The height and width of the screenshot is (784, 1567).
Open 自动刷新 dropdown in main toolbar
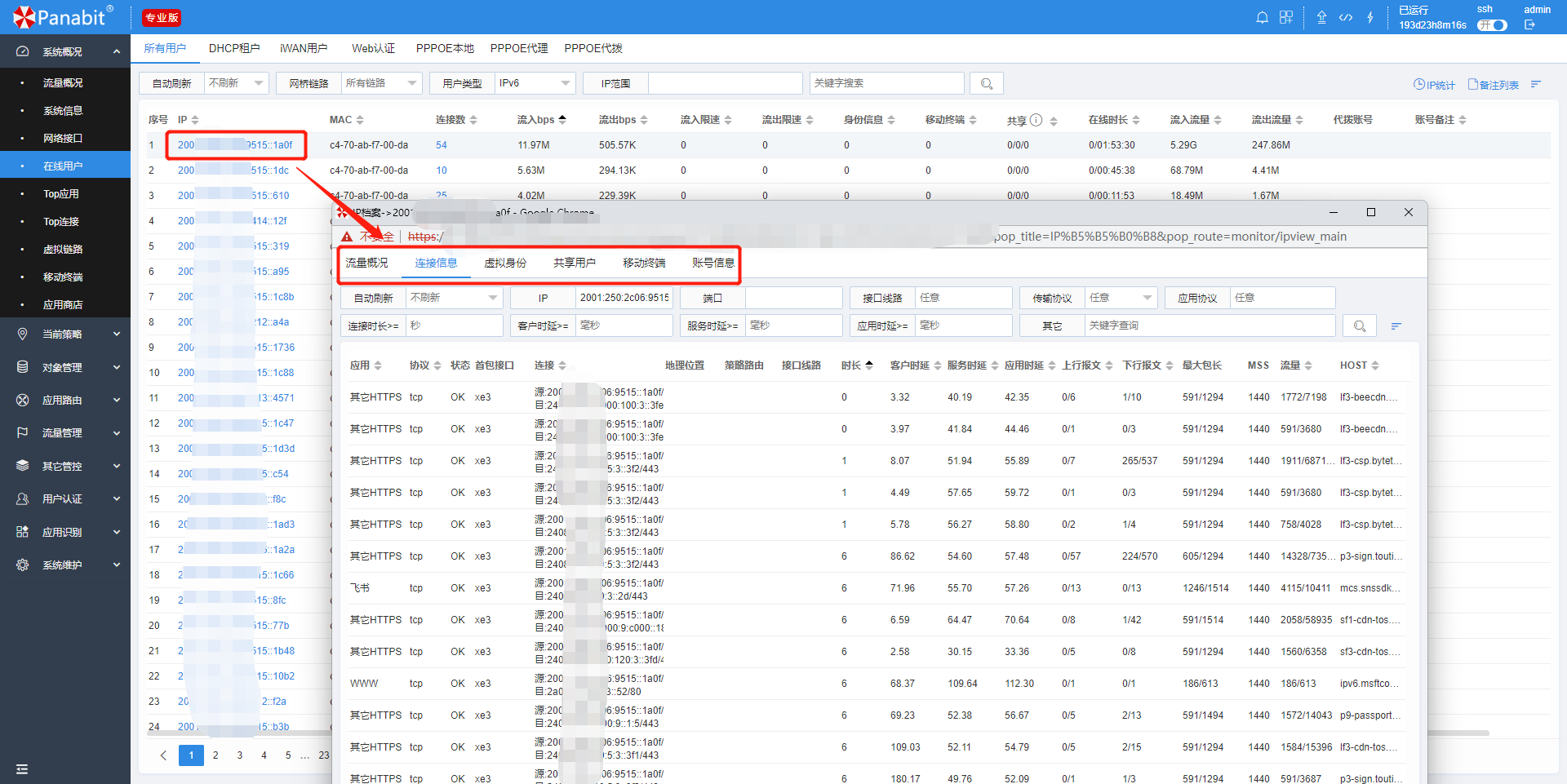(237, 83)
